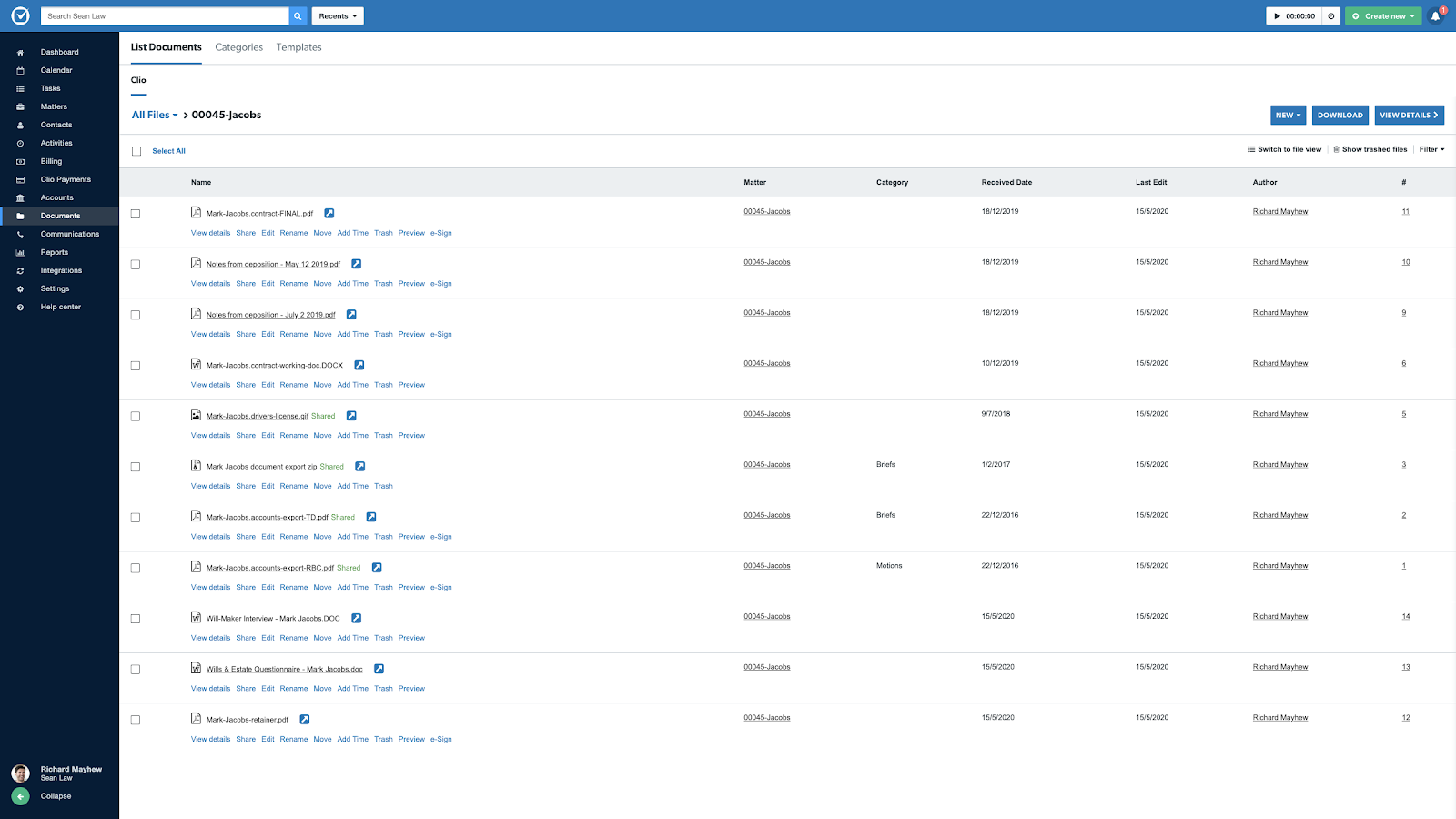Switch to the Categories tab

click(x=239, y=47)
